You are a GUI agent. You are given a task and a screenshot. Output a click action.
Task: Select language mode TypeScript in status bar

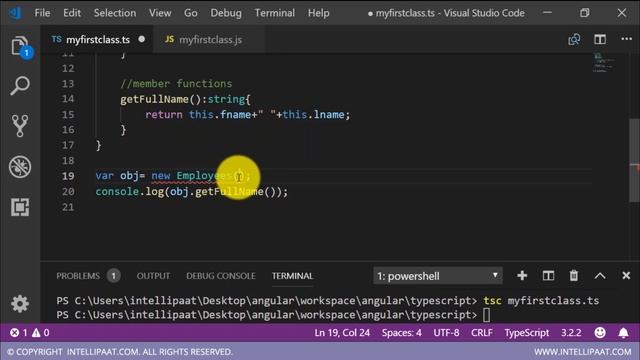(x=527, y=333)
